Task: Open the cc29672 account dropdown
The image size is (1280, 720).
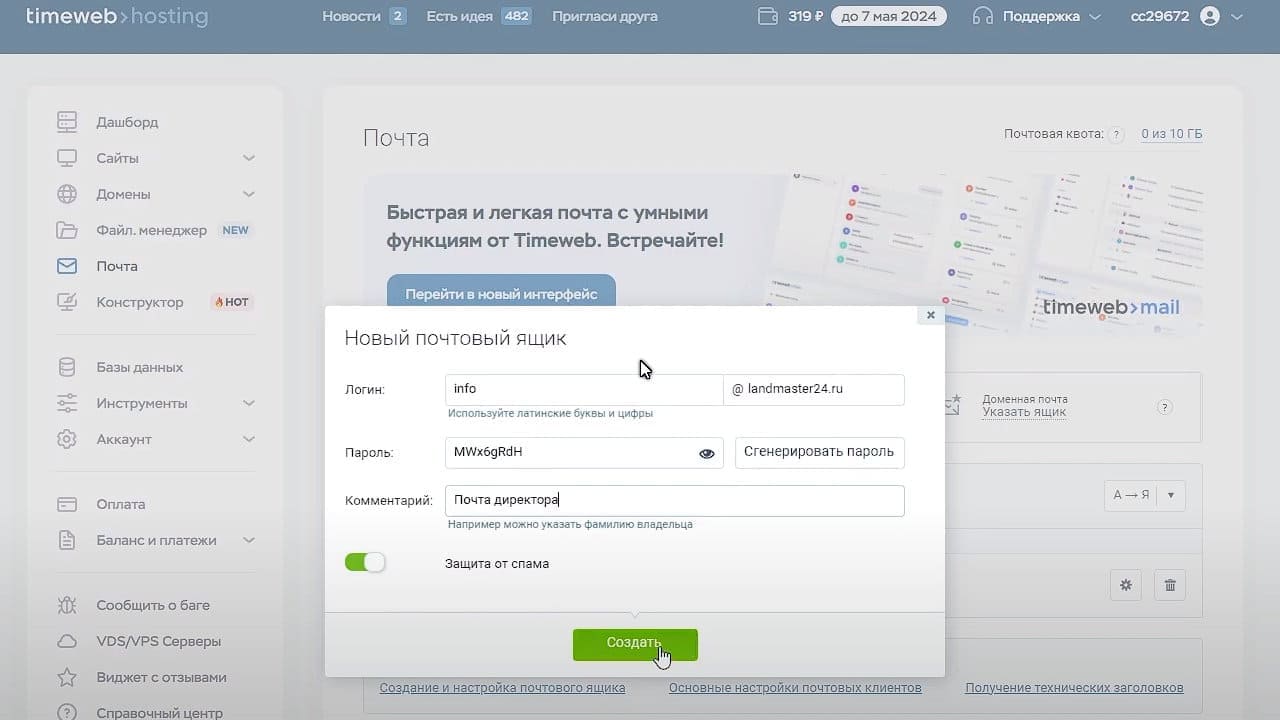Action: [1187, 16]
